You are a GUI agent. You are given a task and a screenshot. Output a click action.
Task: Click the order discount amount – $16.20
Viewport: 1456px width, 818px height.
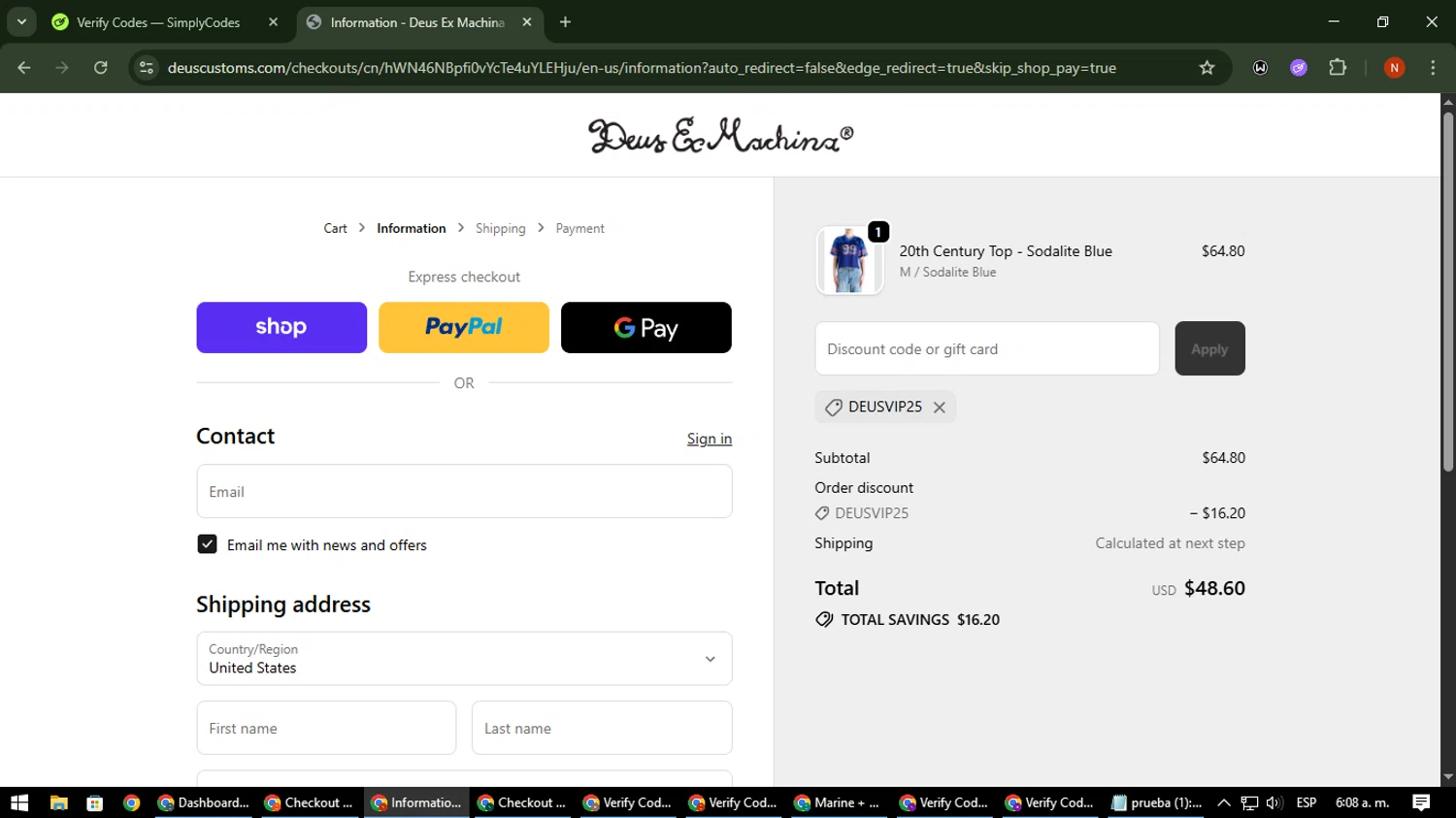(x=1217, y=513)
